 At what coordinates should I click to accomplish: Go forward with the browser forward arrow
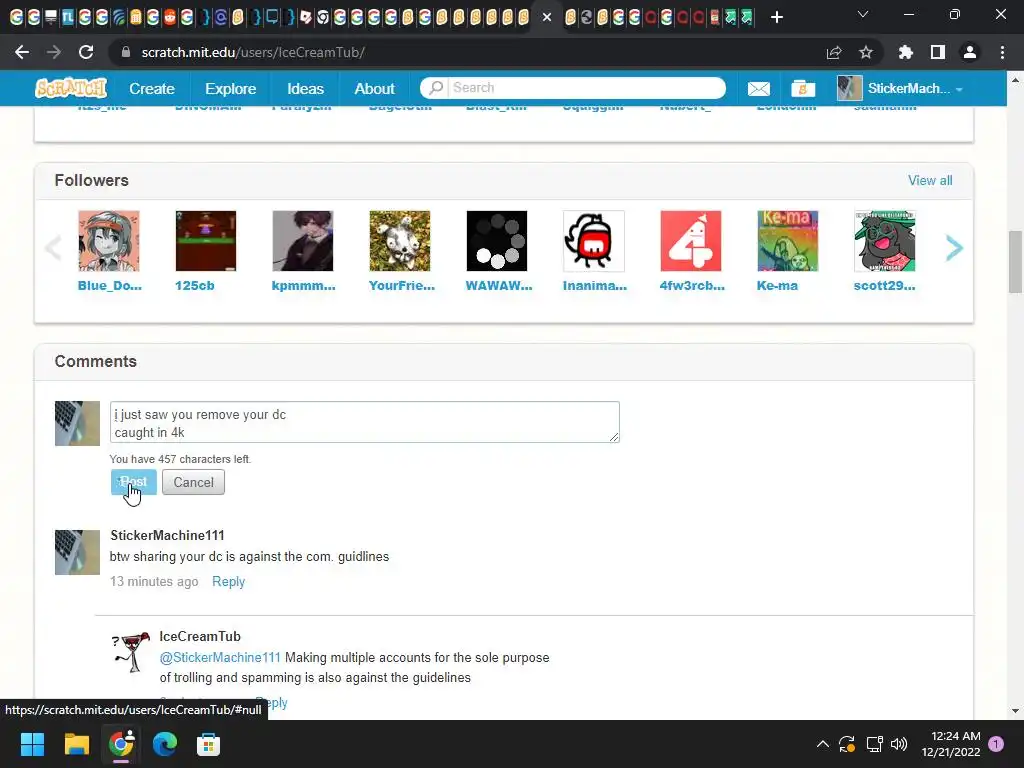[54, 52]
